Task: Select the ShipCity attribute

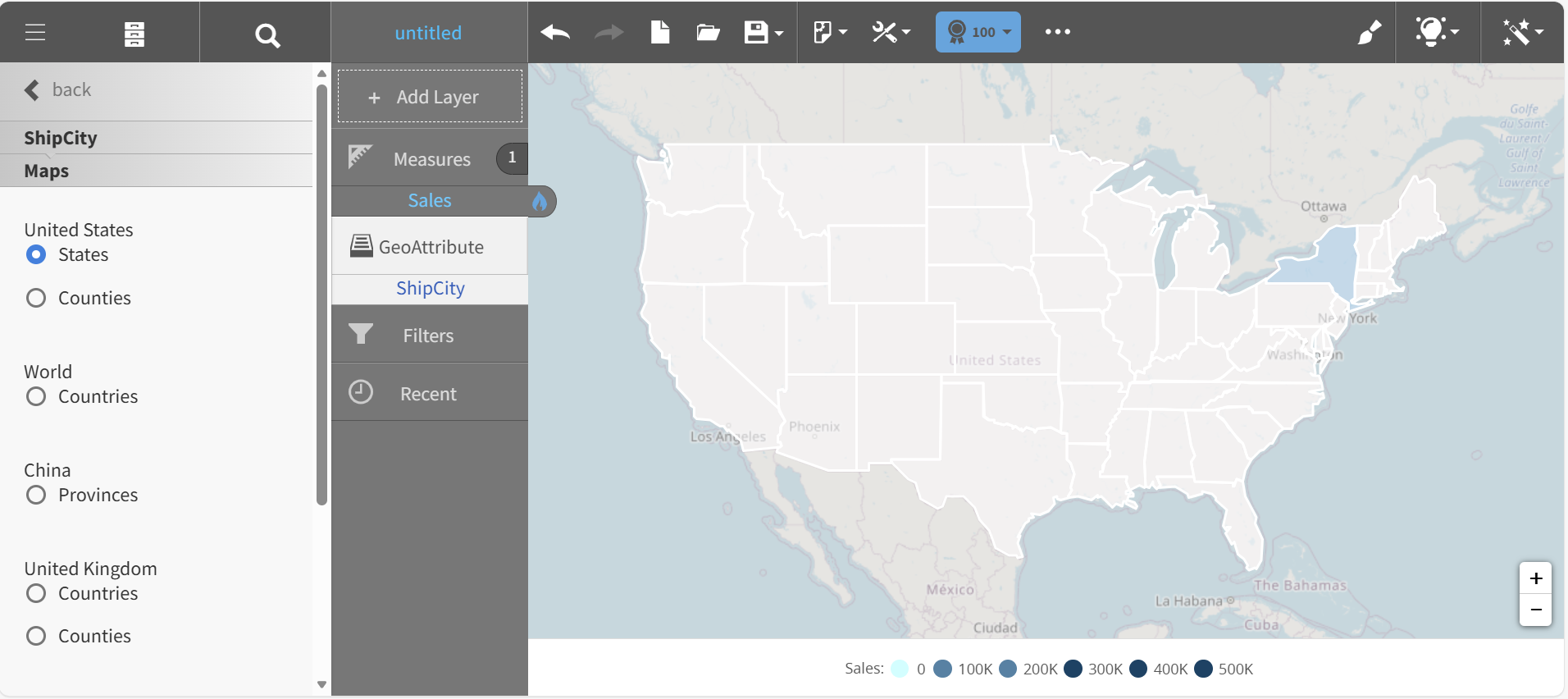Action: click(430, 289)
